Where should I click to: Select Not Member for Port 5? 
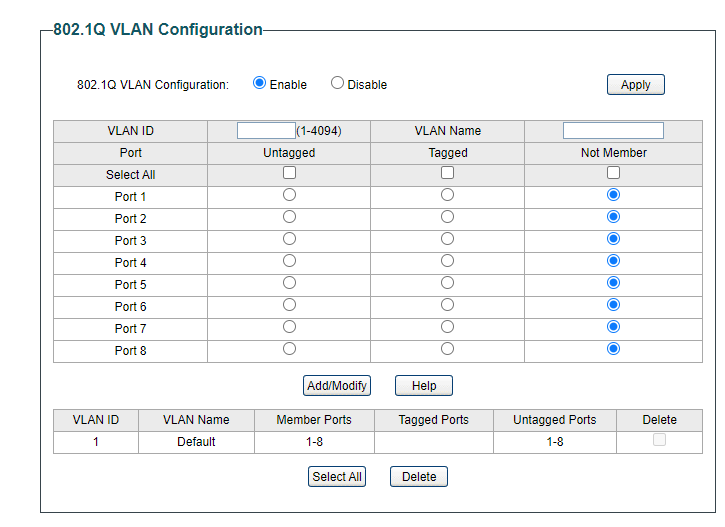coord(613,283)
